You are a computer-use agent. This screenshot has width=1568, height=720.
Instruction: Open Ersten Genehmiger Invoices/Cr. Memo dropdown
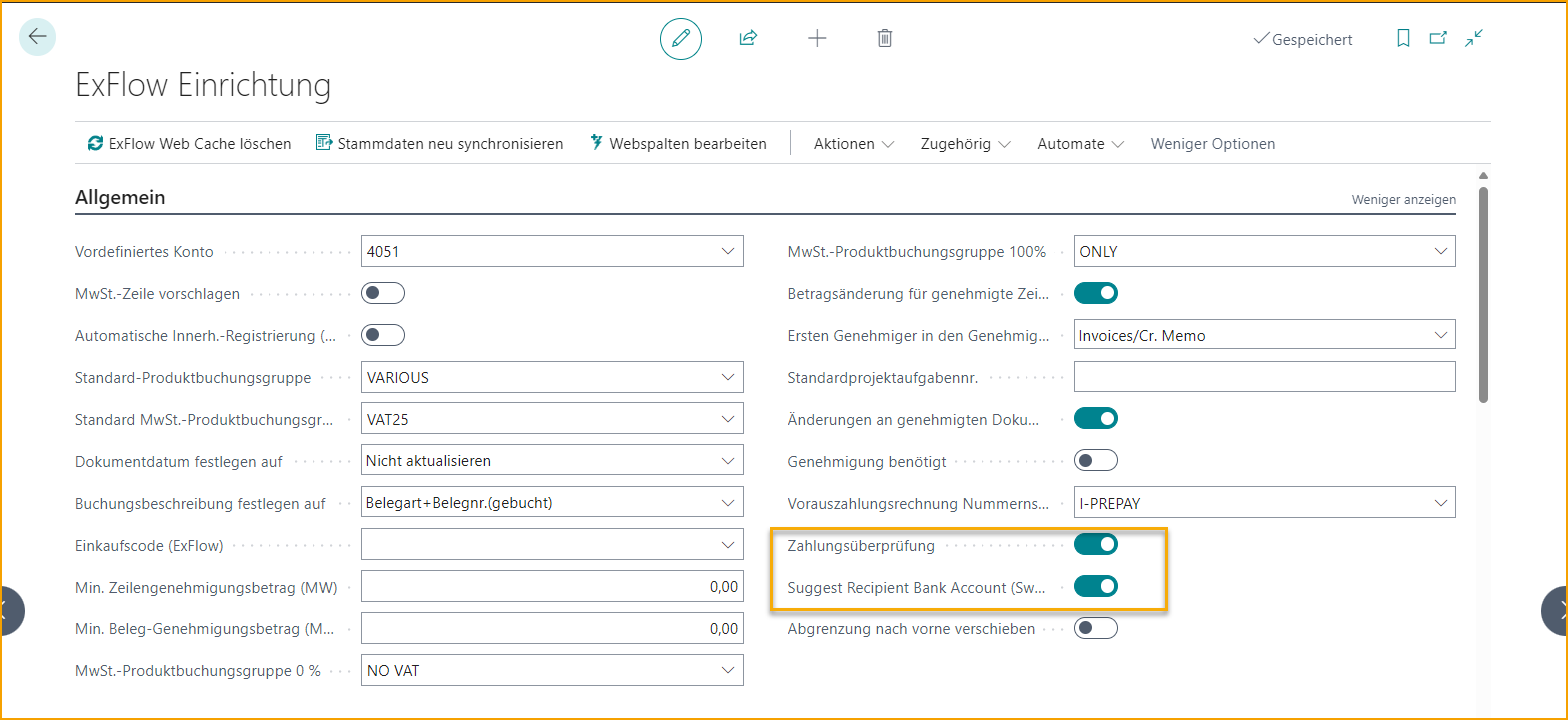coord(1441,335)
